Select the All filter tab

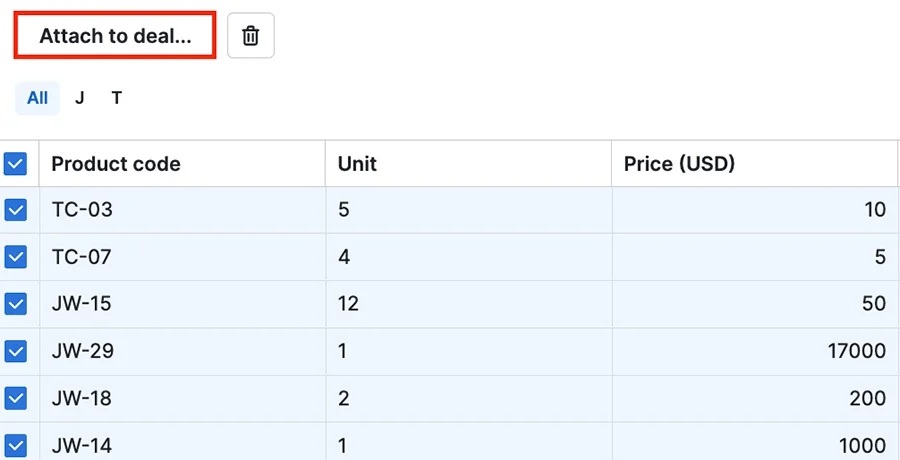[x=37, y=98]
